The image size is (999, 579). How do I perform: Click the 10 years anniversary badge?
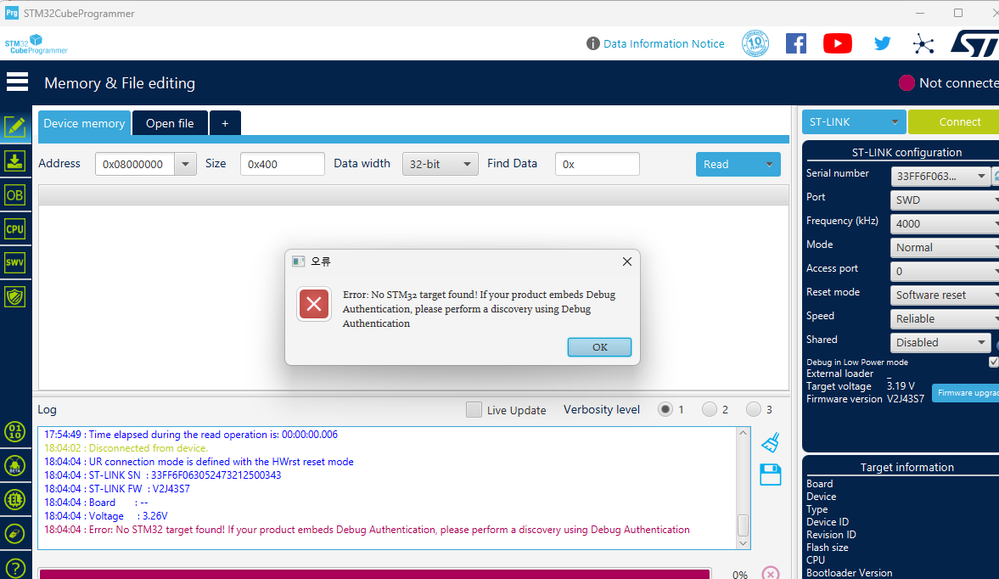pyautogui.click(x=755, y=43)
